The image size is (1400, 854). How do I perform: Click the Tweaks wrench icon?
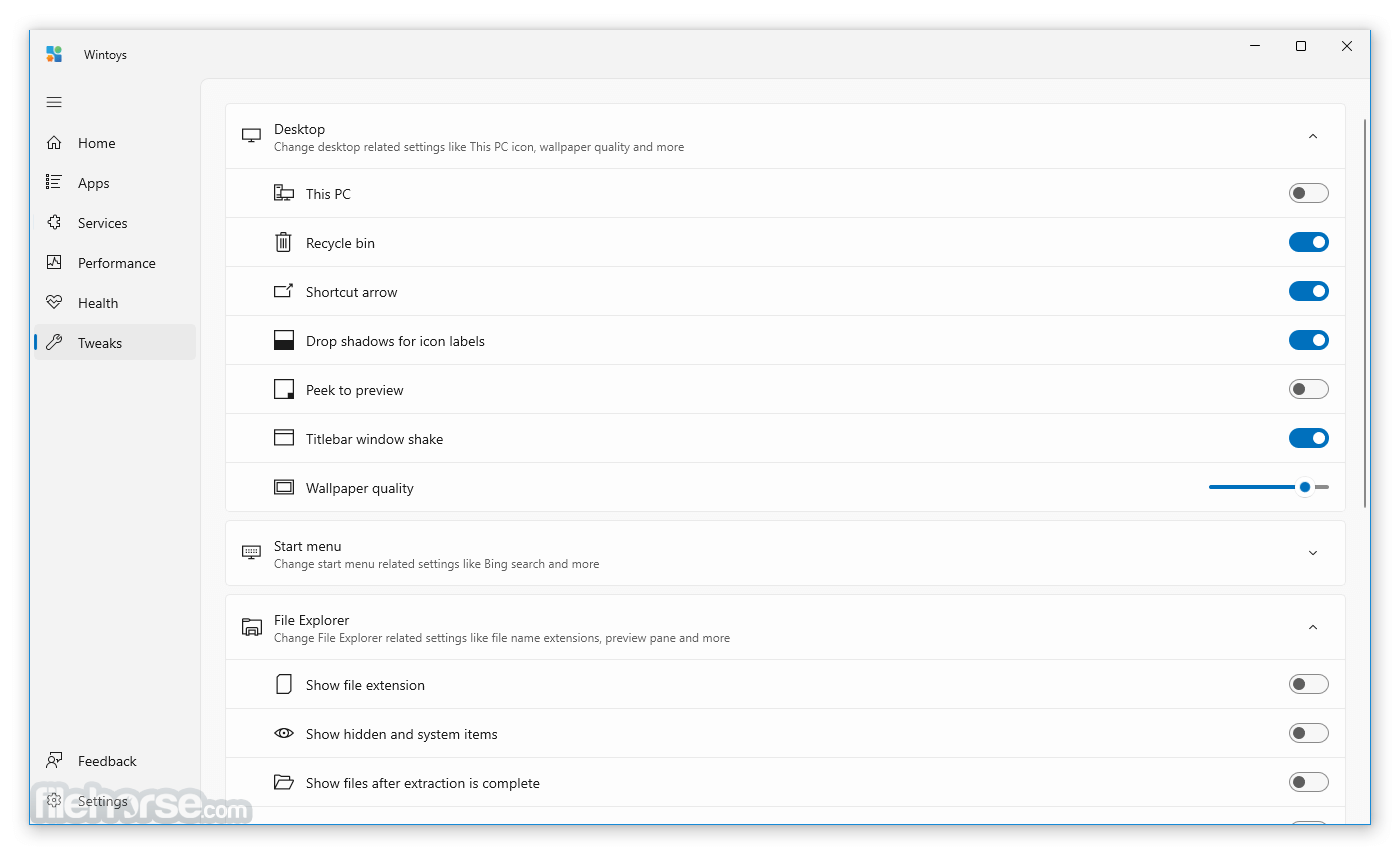click(54, 342)
